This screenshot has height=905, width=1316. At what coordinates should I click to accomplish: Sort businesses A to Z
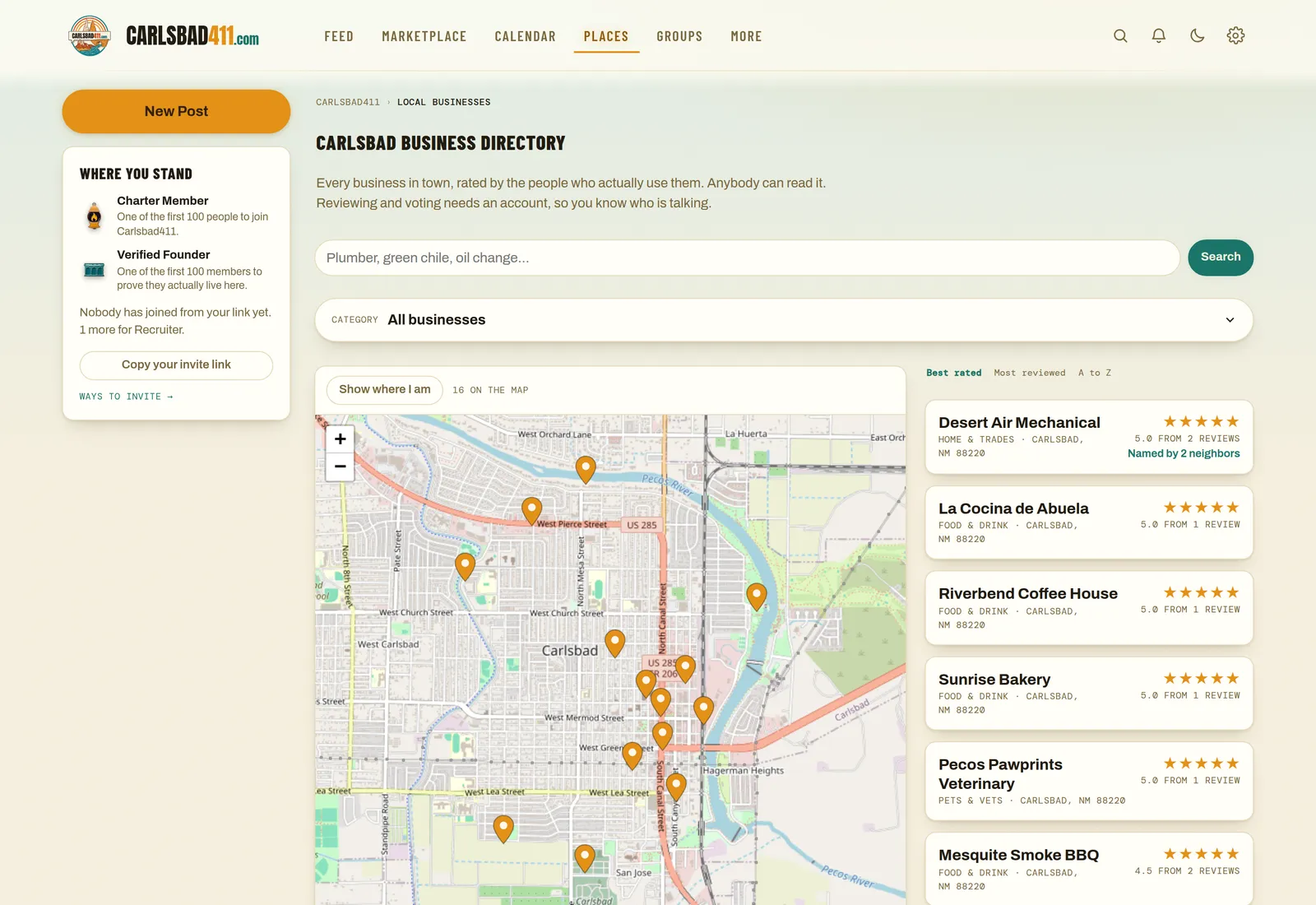(1095, 373)
